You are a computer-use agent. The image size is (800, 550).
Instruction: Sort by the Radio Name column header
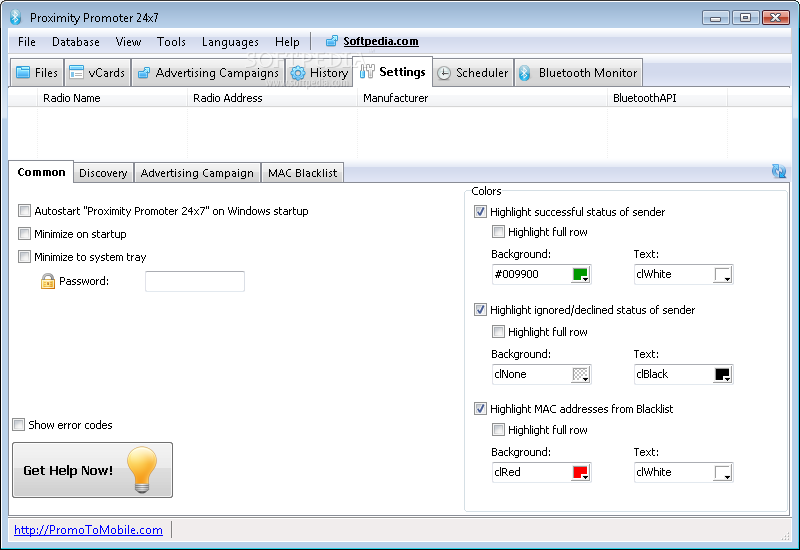click(112, 98)
